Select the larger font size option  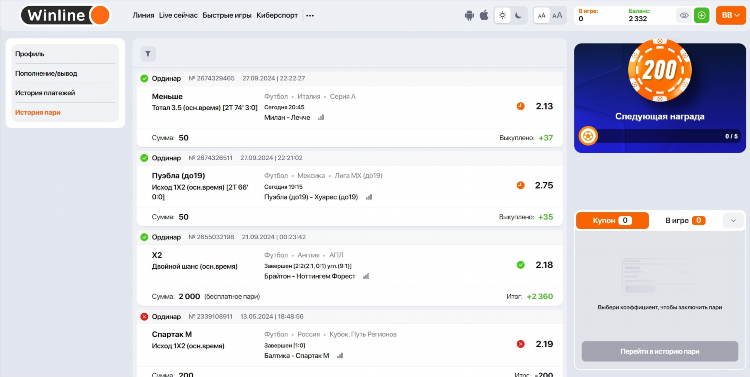[x=557, y=15]
